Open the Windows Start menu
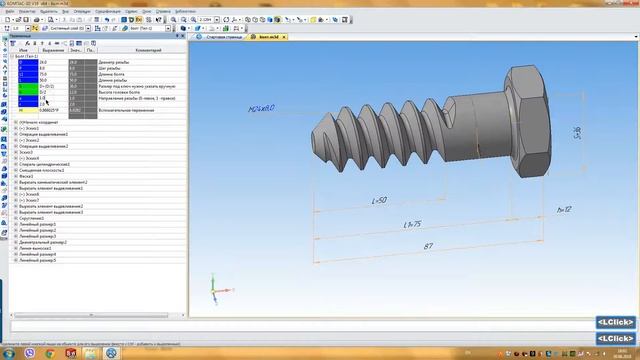This screenshot has height=360, width=640. 9,353
